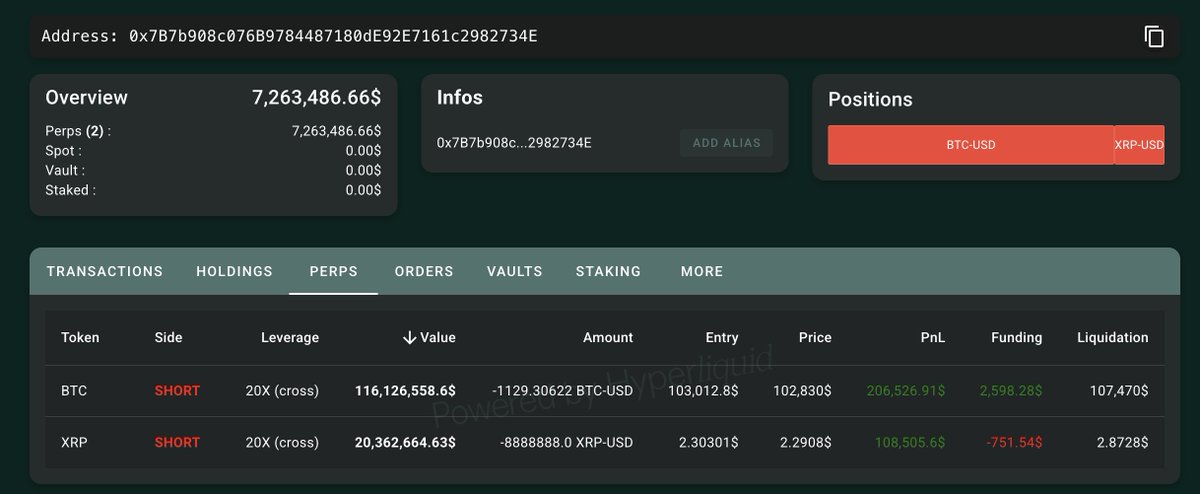Switch to the Transactions tab
The image size is (1200, 494).
pyautogui.click(x=104, y=271)
